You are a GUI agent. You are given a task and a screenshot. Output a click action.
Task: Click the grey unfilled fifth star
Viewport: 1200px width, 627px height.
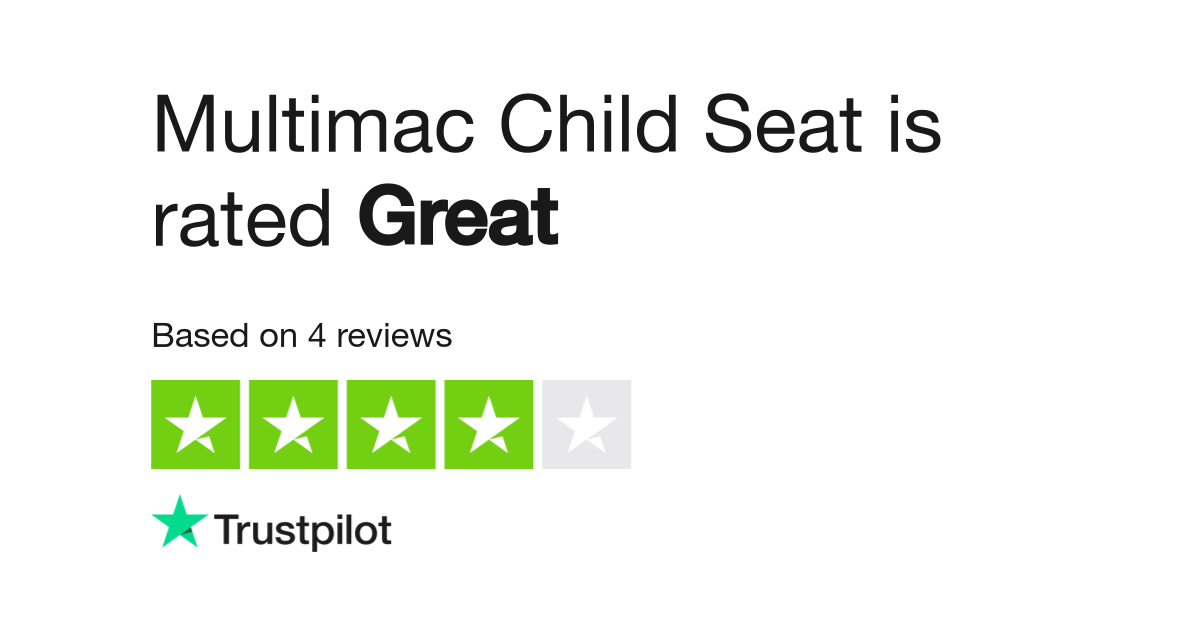coord(587,424)
